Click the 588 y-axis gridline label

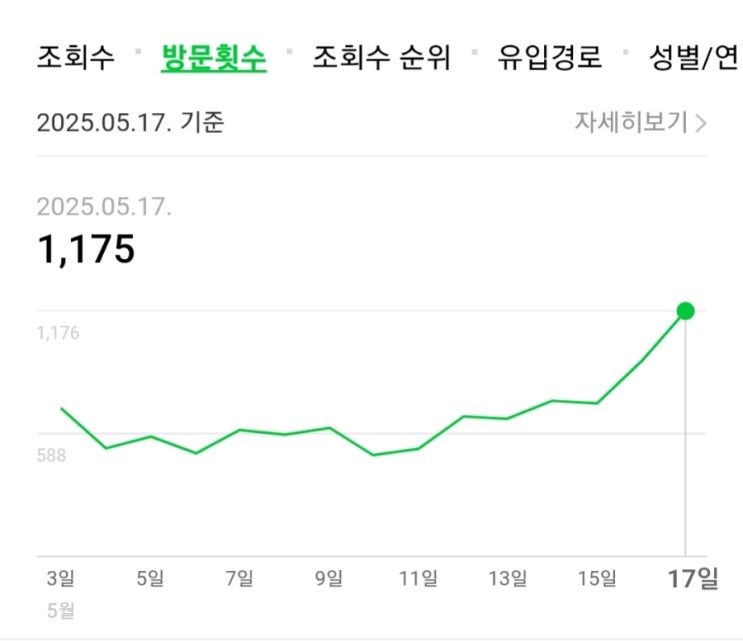click(51, 456)
